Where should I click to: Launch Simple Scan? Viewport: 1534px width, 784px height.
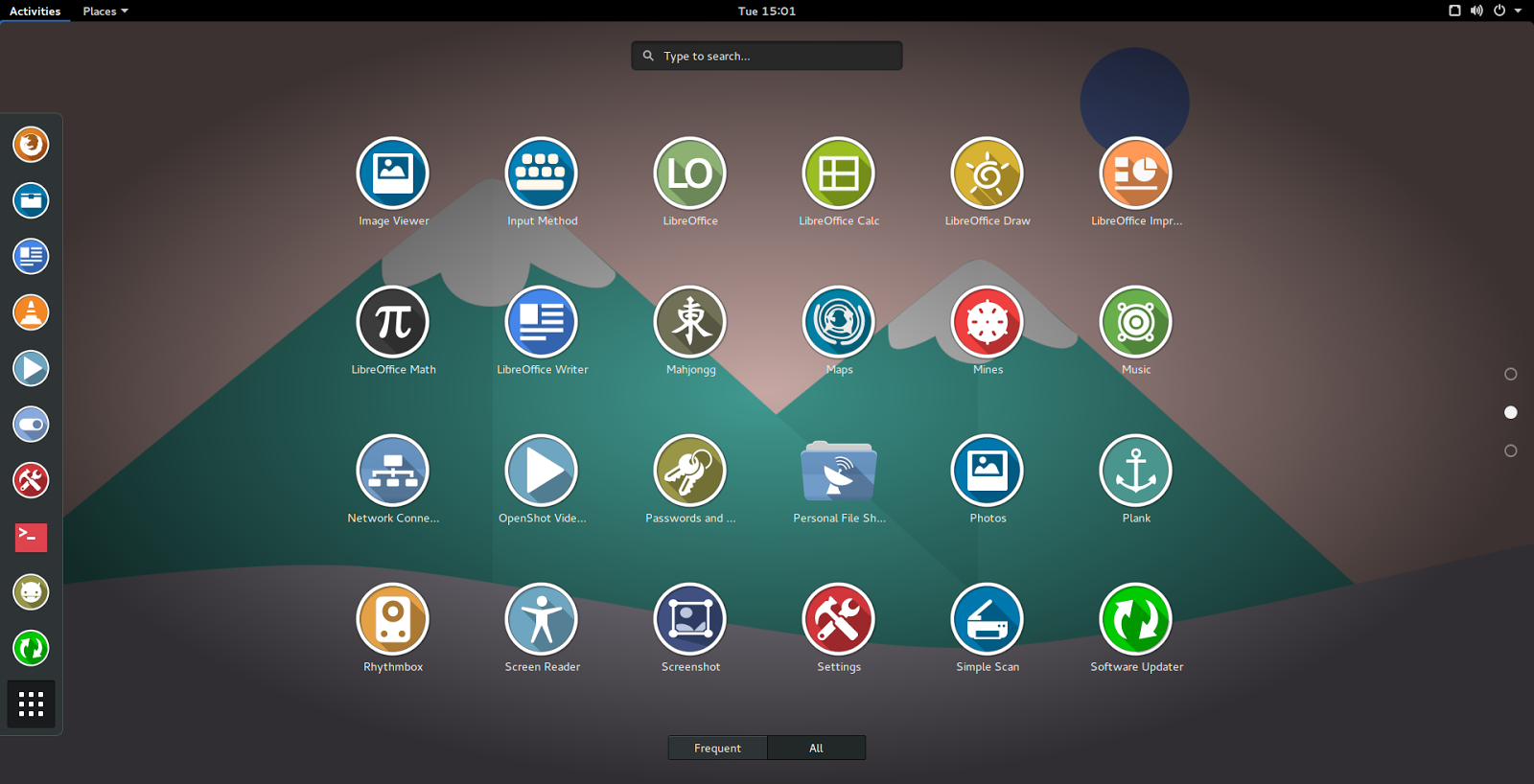[x=988, y=619]
